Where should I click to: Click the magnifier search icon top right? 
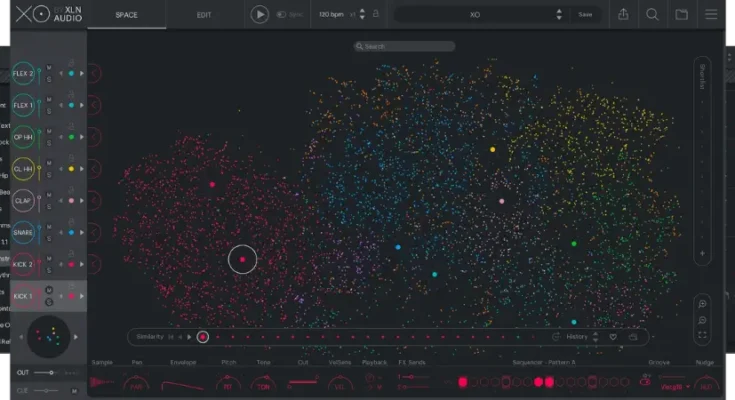652,15
